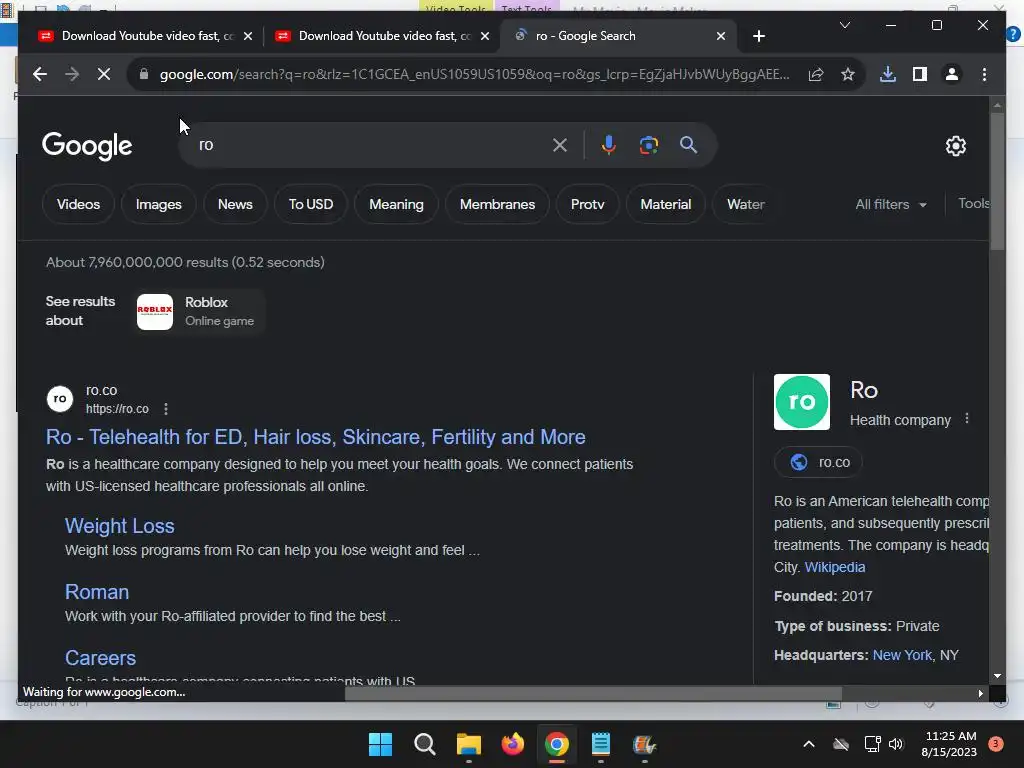This screenshot has width=1024, height=768.
Task: Open the tab search chevron
Action: pyautogui.click(x=844, y=25)
